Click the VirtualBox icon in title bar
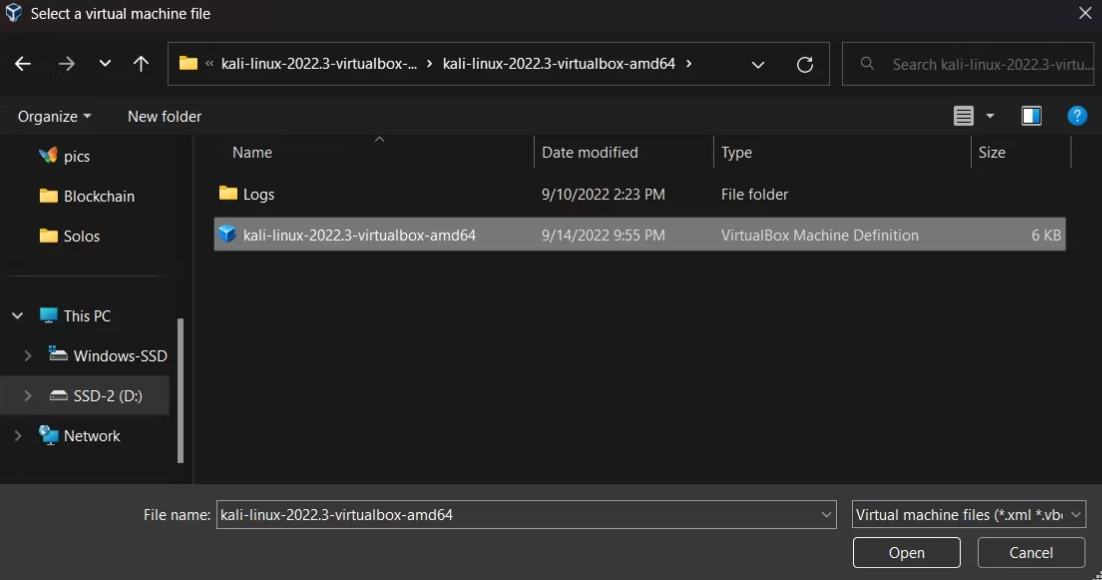This screenshot has height=580, width=1102. click(13, 13)
